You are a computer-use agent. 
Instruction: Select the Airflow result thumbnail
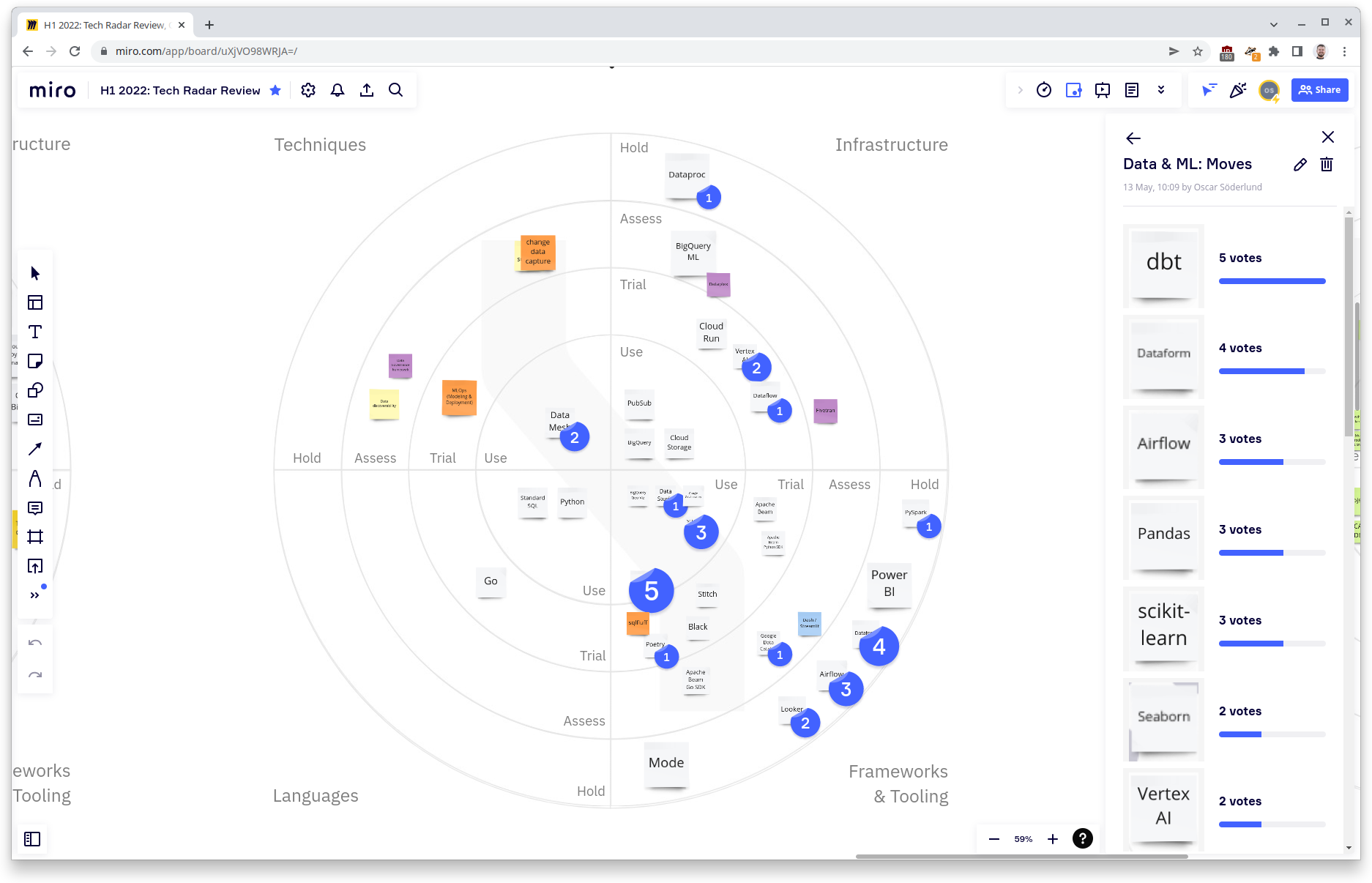pos(1163,447)
